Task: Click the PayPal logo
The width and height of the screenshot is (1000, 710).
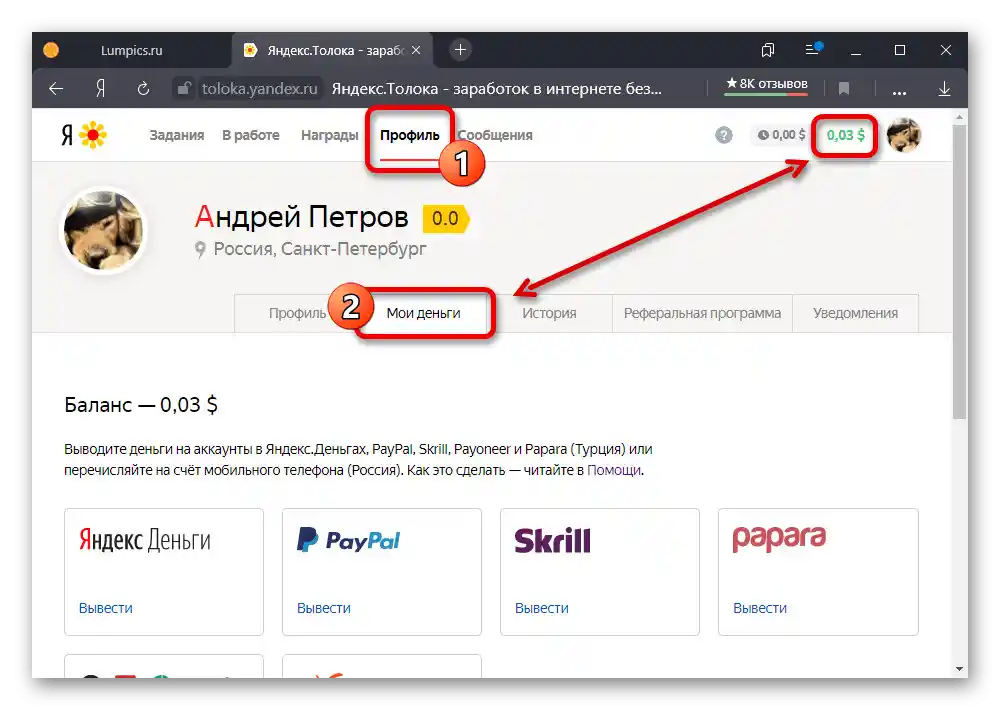Action: [x=348, y=540]
